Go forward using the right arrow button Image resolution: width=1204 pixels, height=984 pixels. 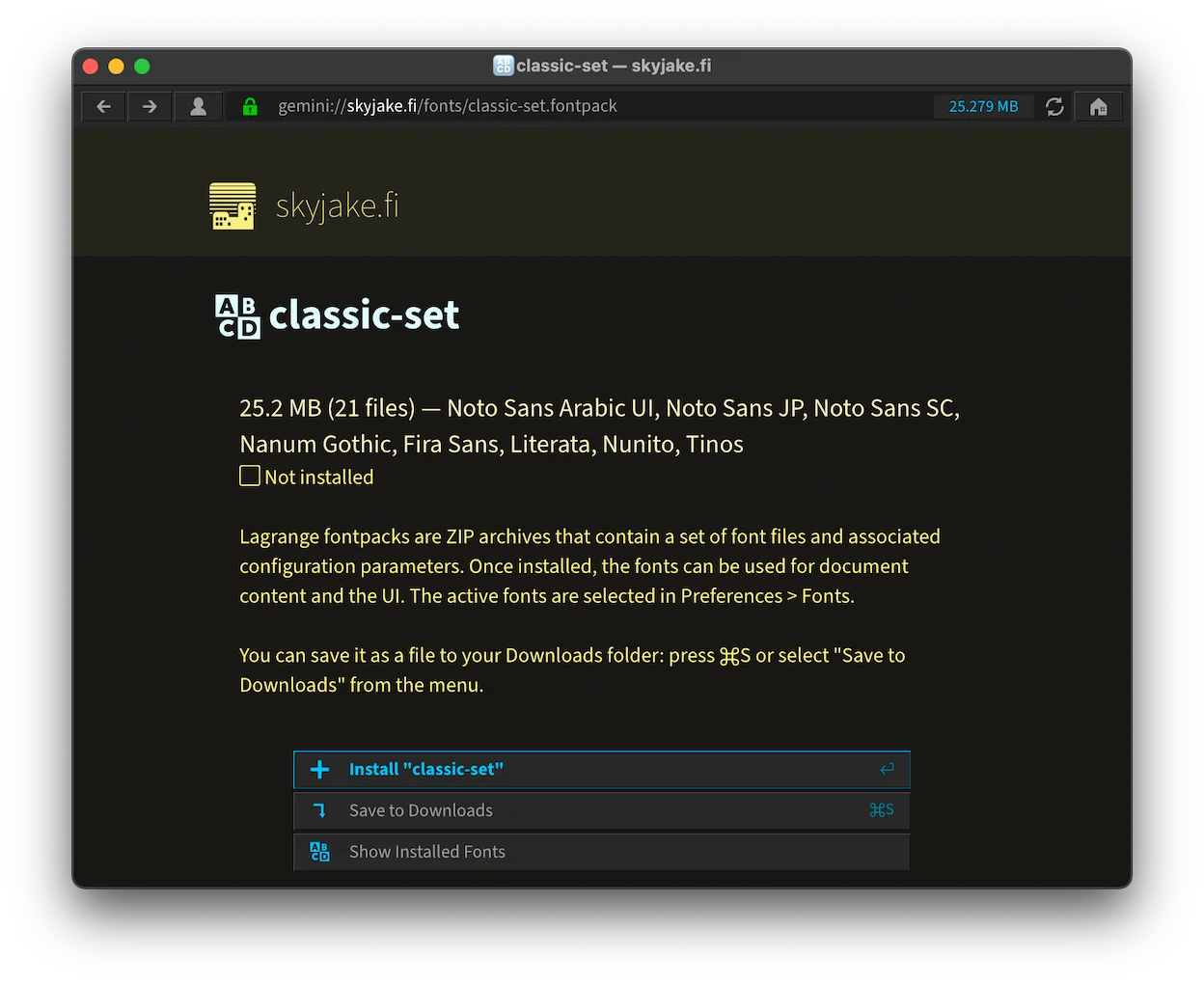click(150, 106)
